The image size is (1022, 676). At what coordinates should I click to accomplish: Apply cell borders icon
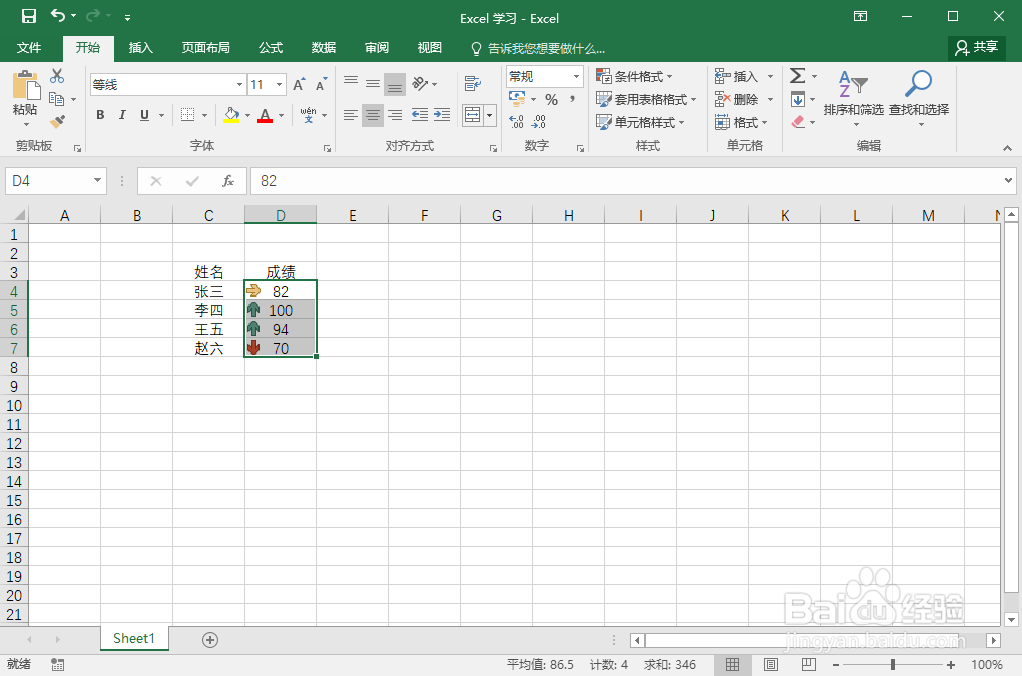pos(188,115)
